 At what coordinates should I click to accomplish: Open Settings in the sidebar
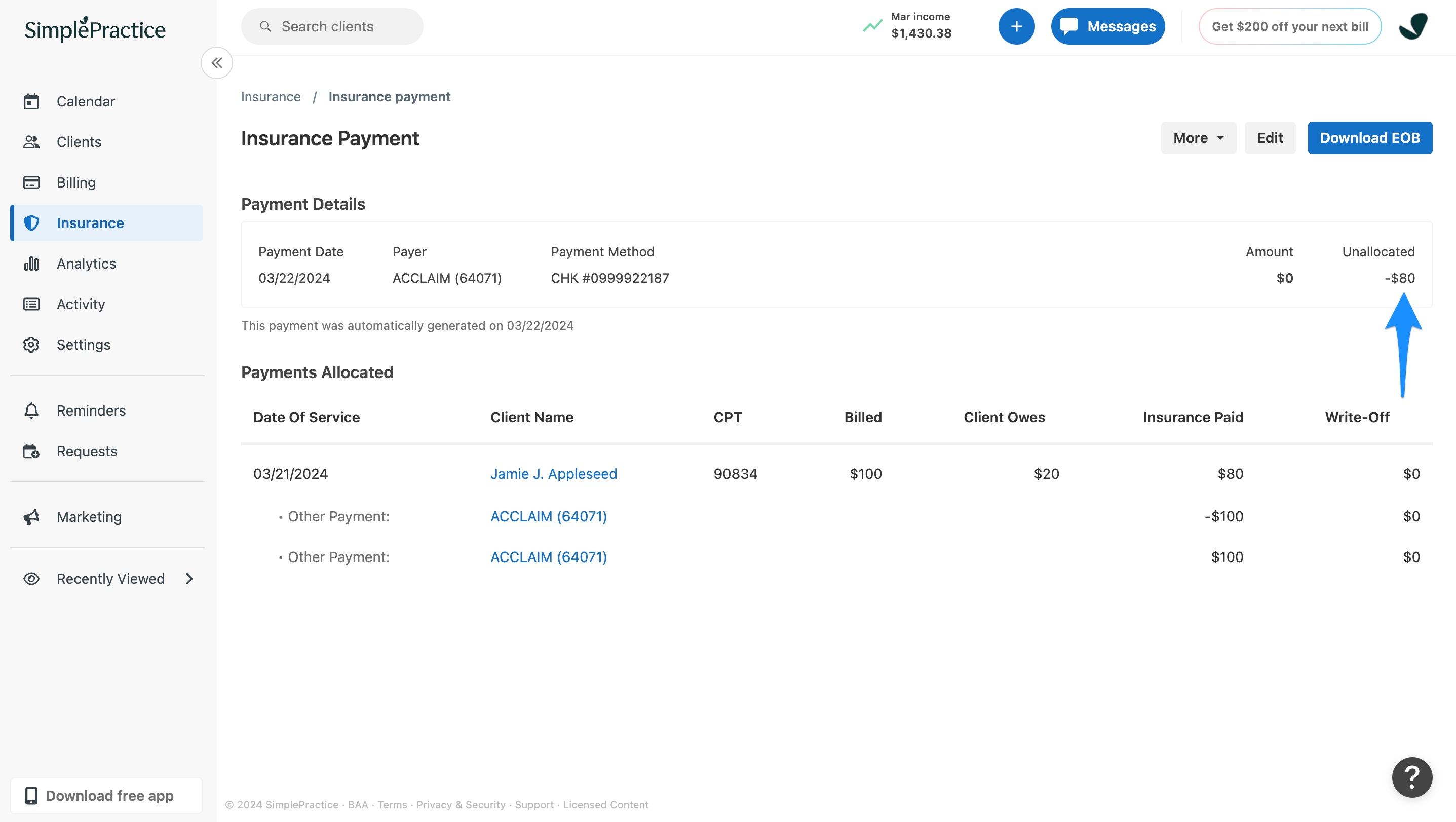coord(106,344)
